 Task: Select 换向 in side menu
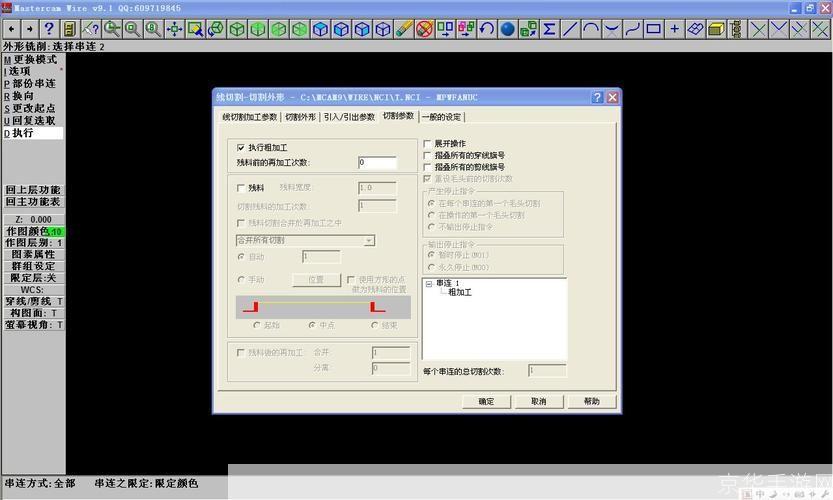(33, 96)
